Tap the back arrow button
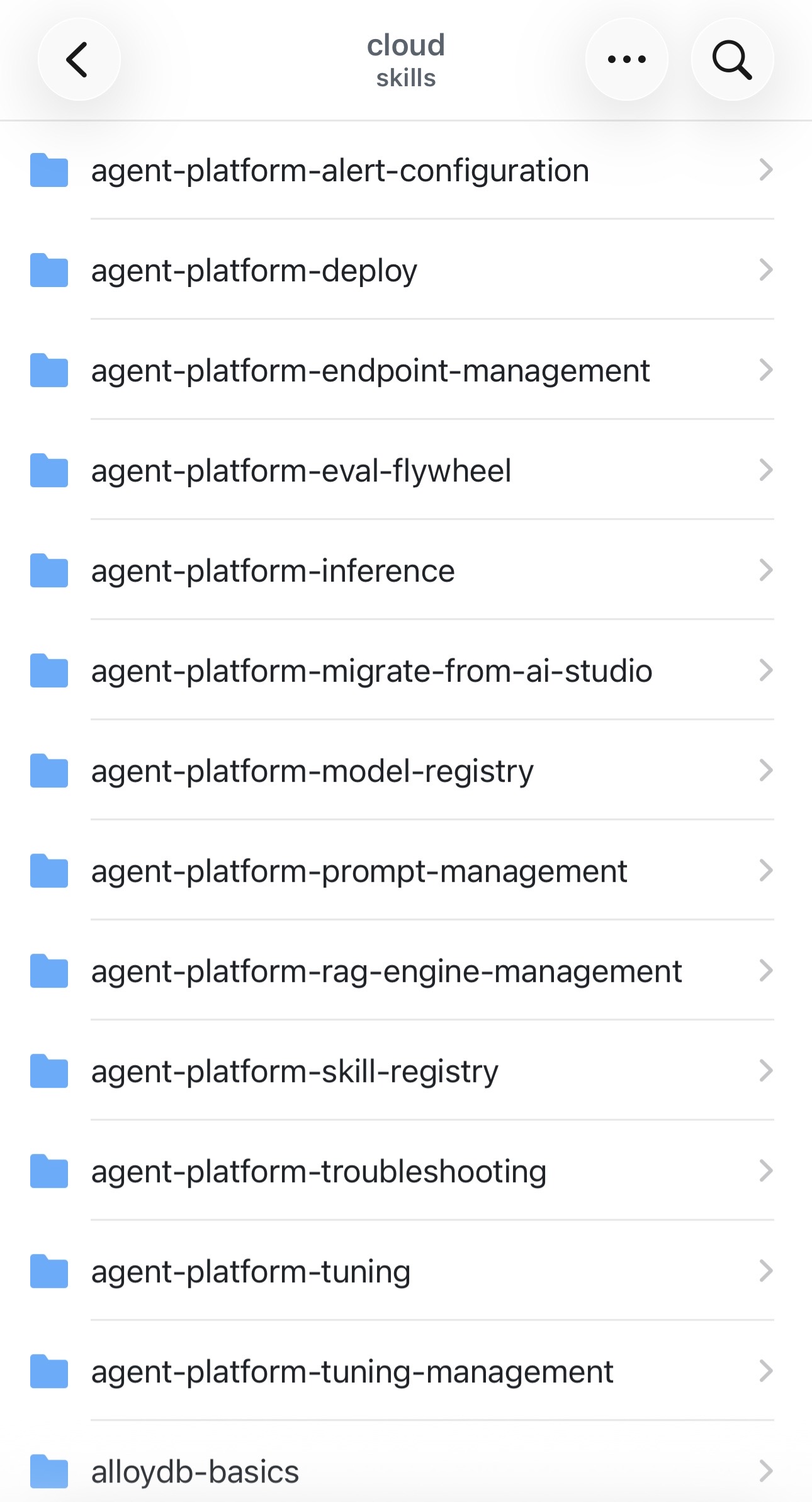Viewport: 812px width, 1502px height. pos(79,60)
